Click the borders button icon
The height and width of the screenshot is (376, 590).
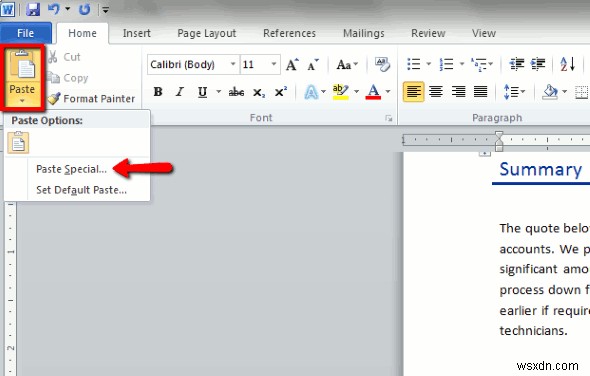coord(582,91)
